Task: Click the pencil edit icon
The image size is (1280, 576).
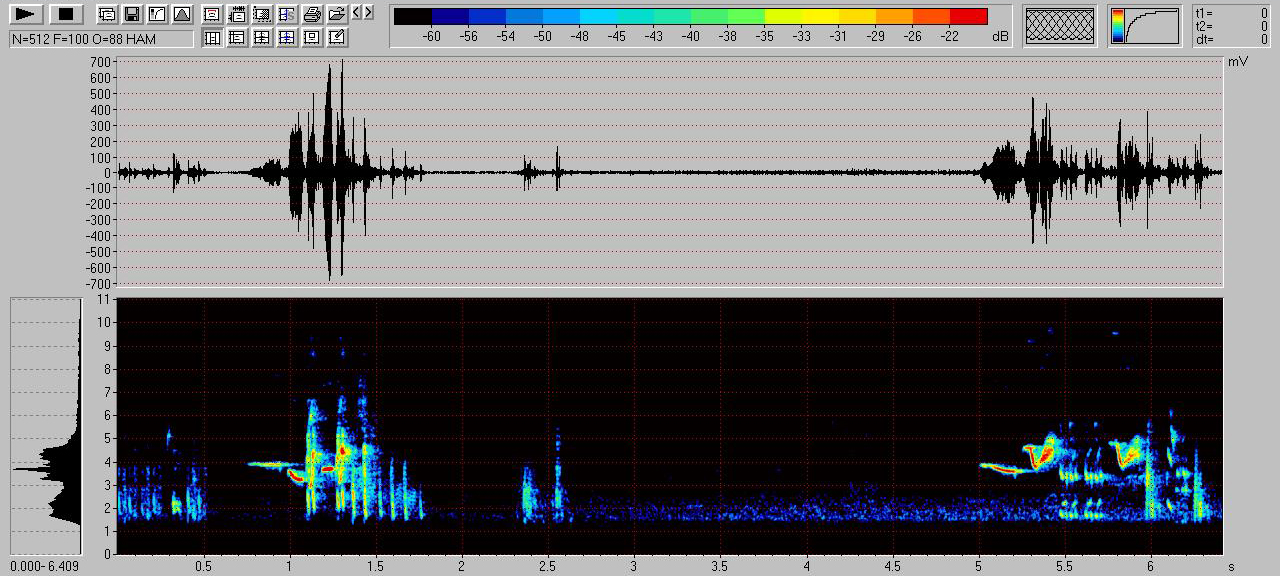Action: point(337,38)
